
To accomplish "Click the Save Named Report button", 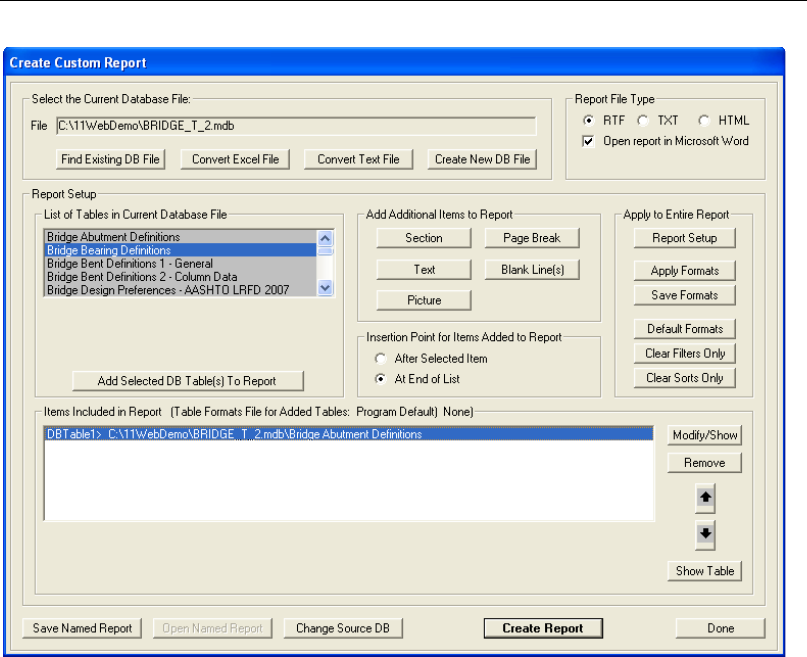I will (x=82, y=628).
